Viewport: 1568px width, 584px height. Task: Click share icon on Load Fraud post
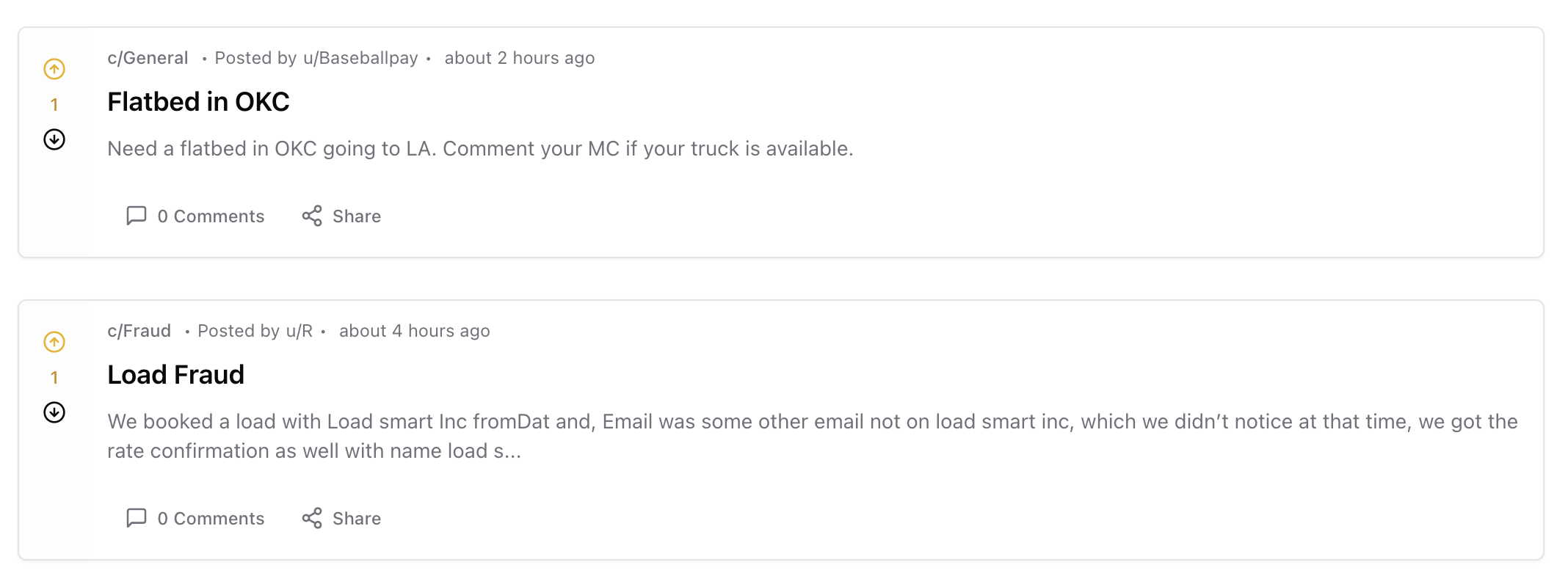tap(312, 518)
